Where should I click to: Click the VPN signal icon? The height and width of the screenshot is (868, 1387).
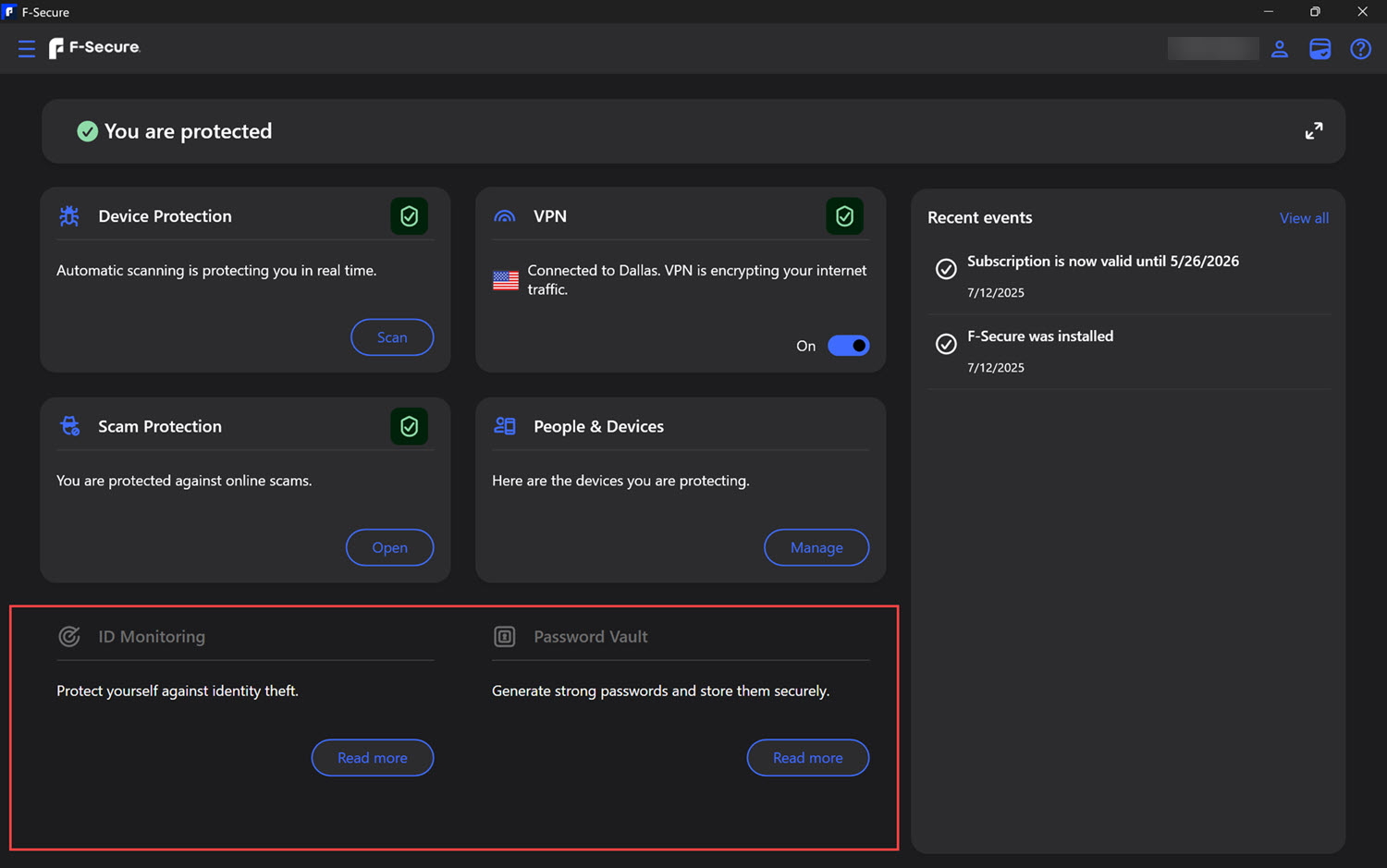pos(505,216)
